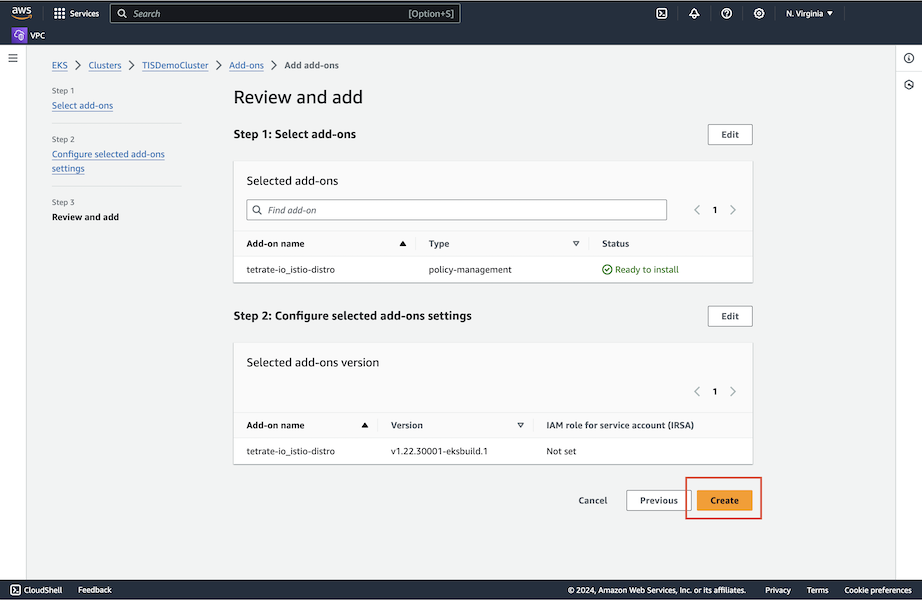Return to Configure selected add-ons settings step
Screen dimensions: 922x600
click(108, 161)
